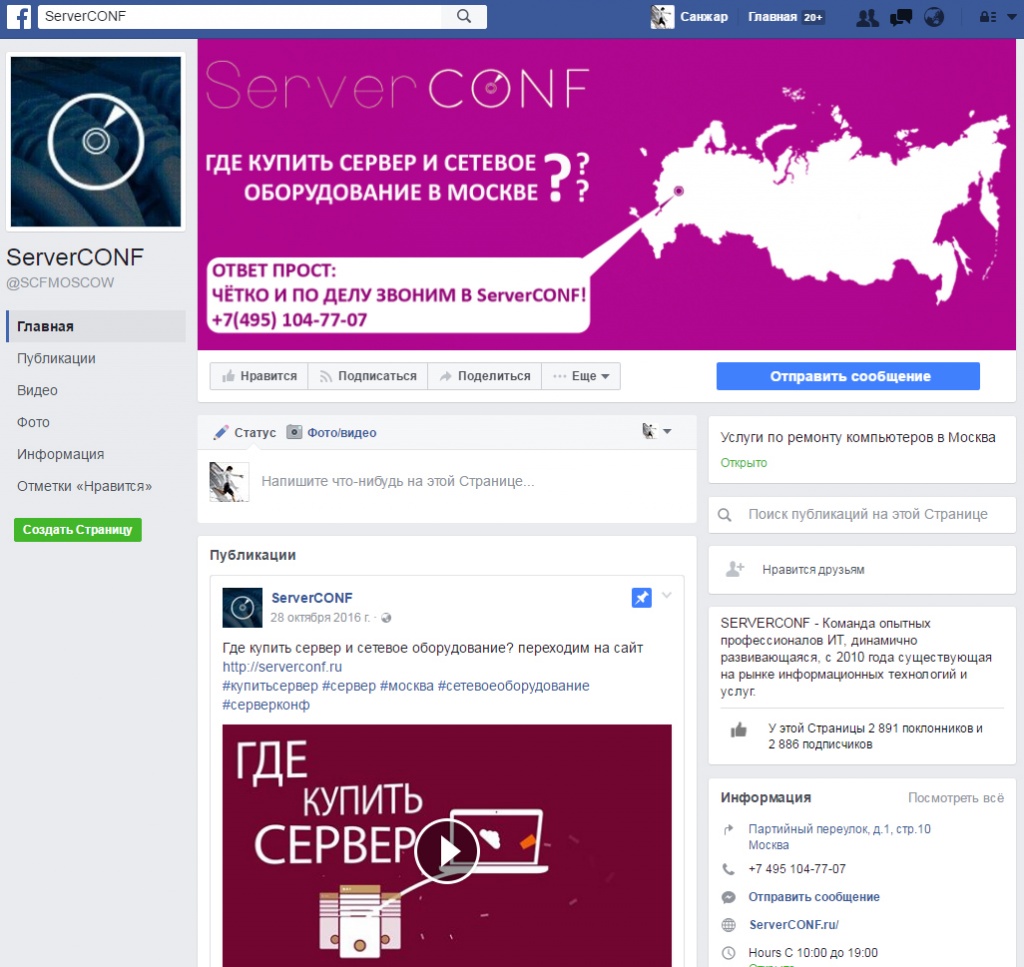Click the Отправить сообщение link in Информация
This screenshot has height=967, width=1024.
click(814, 897)
